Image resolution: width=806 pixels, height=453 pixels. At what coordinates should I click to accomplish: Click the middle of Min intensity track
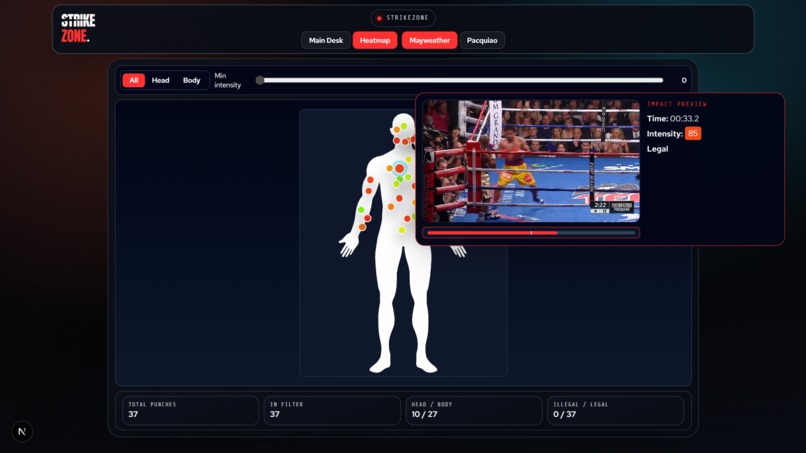[x=461, y=80]
